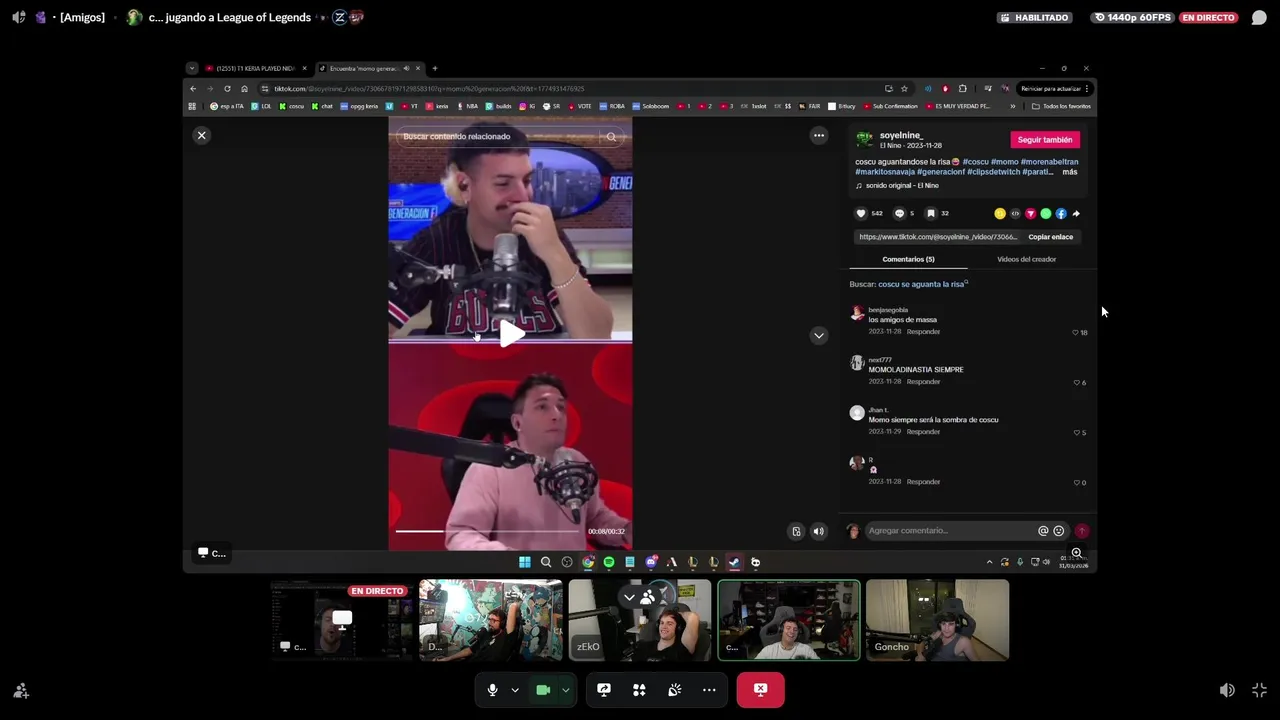Open the 'chat' bookmark in bookmarks bar
Image resolution: width=1280 pixels, height=720 pixels.
tap(322, 106)
